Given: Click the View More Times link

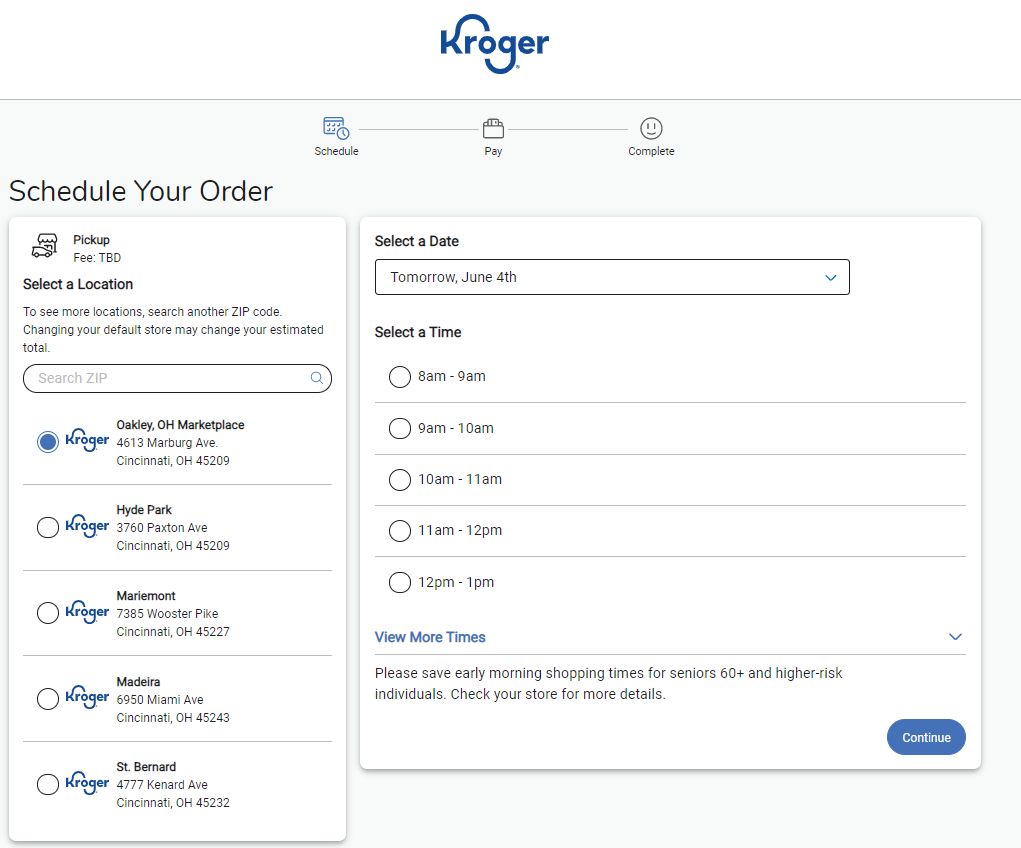Looking at the screenshot, I should (430, 637).
